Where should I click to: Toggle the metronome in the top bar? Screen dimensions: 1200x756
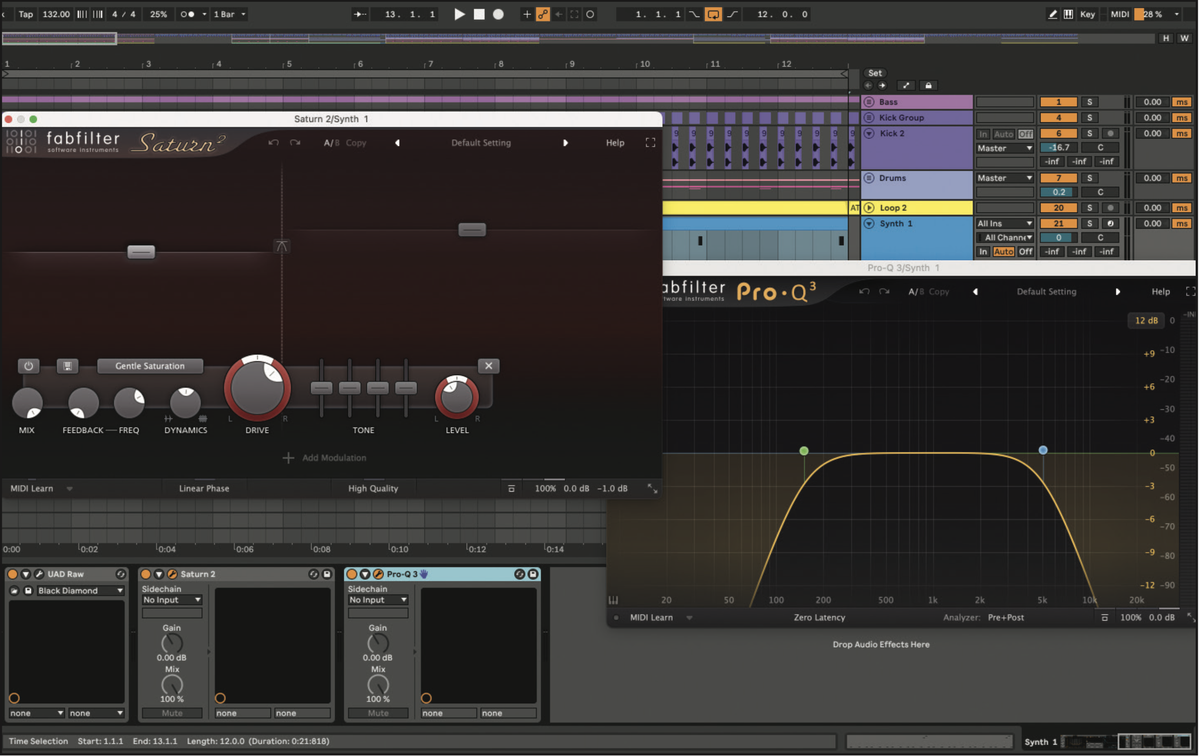coord(188,14)
